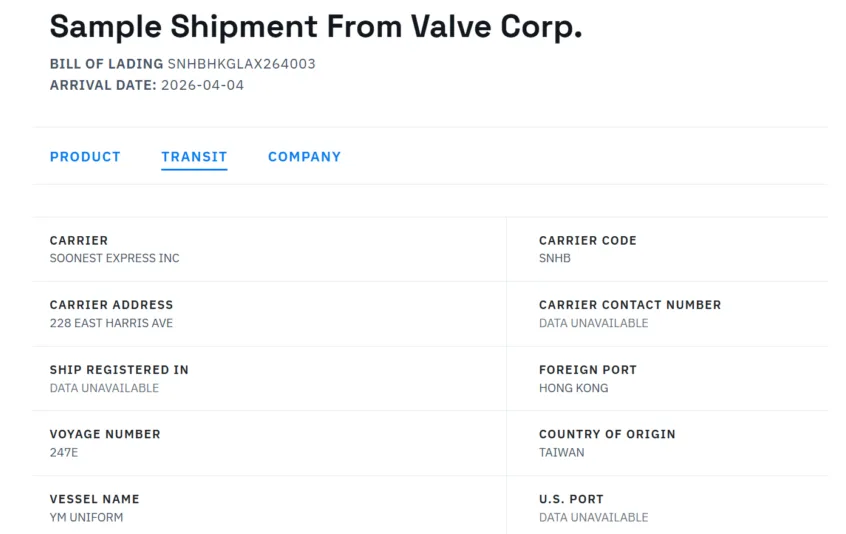Screen dimensions: 846x534
Task: Select the TRANSIT tab
Action: pyautogui.click(x=194, y=157)
